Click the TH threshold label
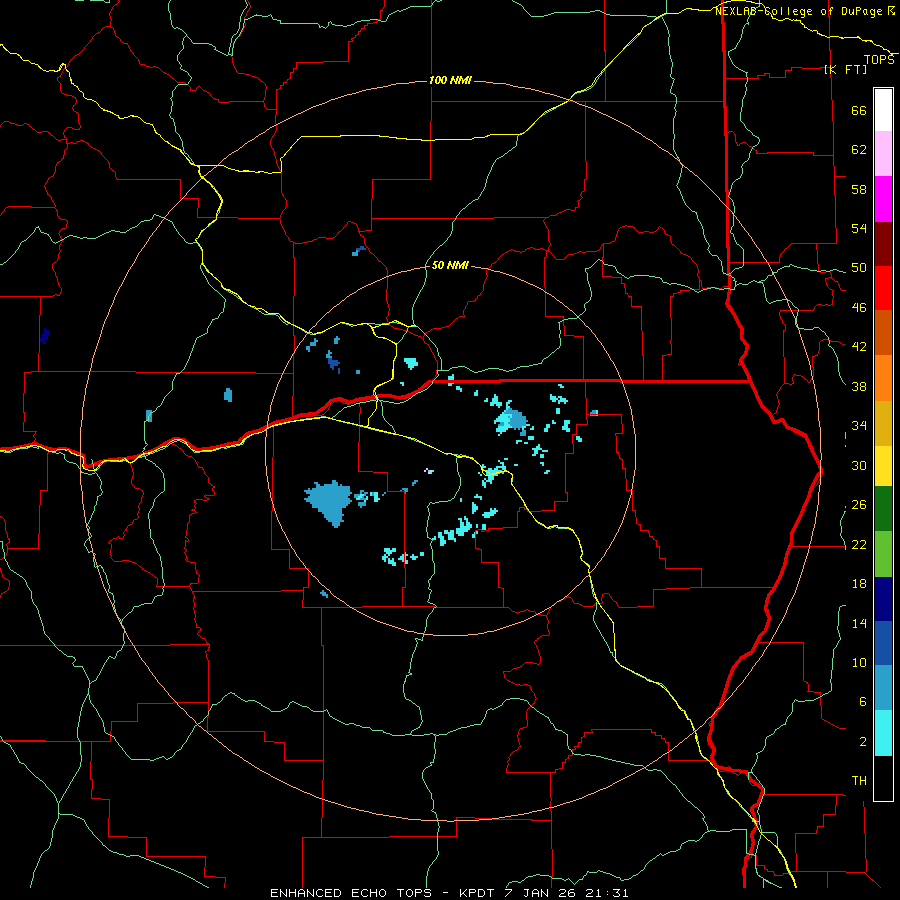Screen dimensions: 900x900 pyautogui.click(x=859, y=781)
